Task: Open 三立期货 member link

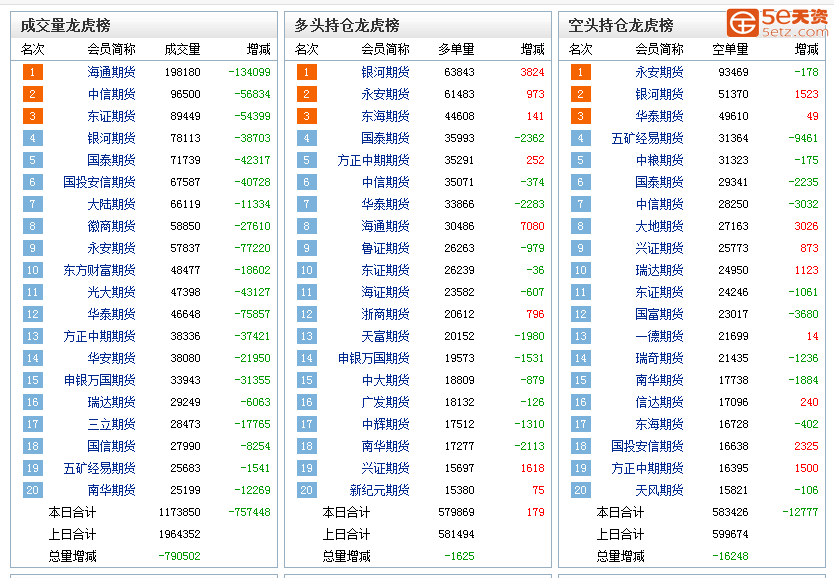Action: tap(111, 424)
